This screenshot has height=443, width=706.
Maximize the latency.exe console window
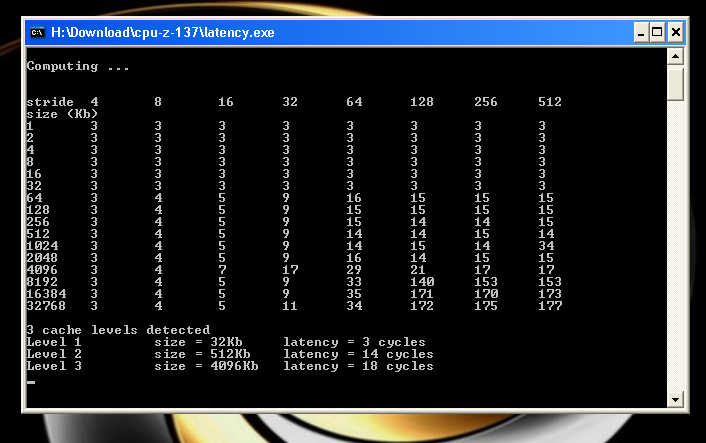click(657, 32)
